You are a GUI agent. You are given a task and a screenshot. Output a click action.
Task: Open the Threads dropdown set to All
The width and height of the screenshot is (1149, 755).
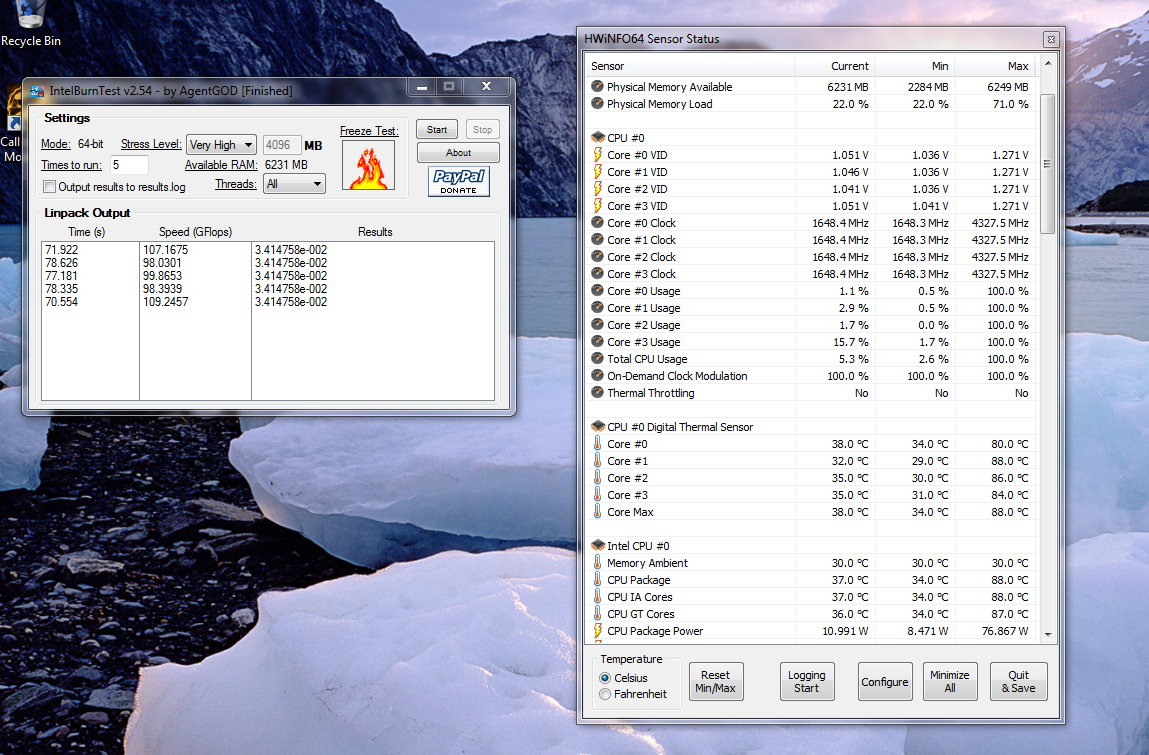click(294, 184)
